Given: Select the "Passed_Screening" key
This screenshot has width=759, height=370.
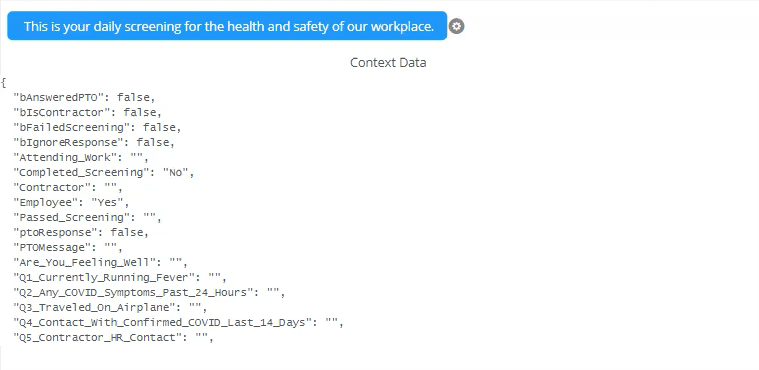Looking at the screenshot, I should [x=75, y=217].
